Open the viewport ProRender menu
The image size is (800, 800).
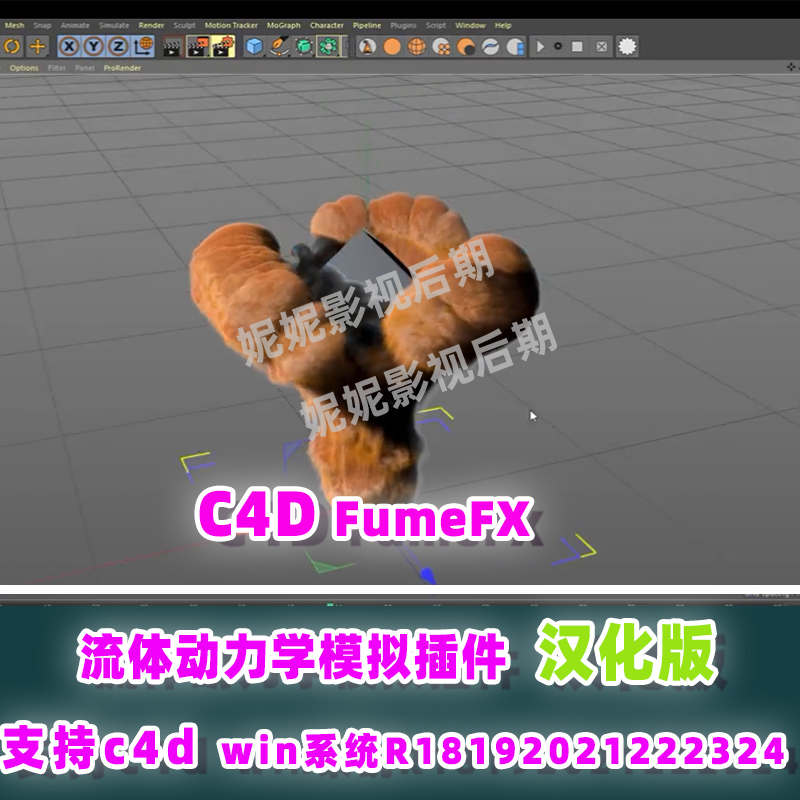tap(122, 68)
